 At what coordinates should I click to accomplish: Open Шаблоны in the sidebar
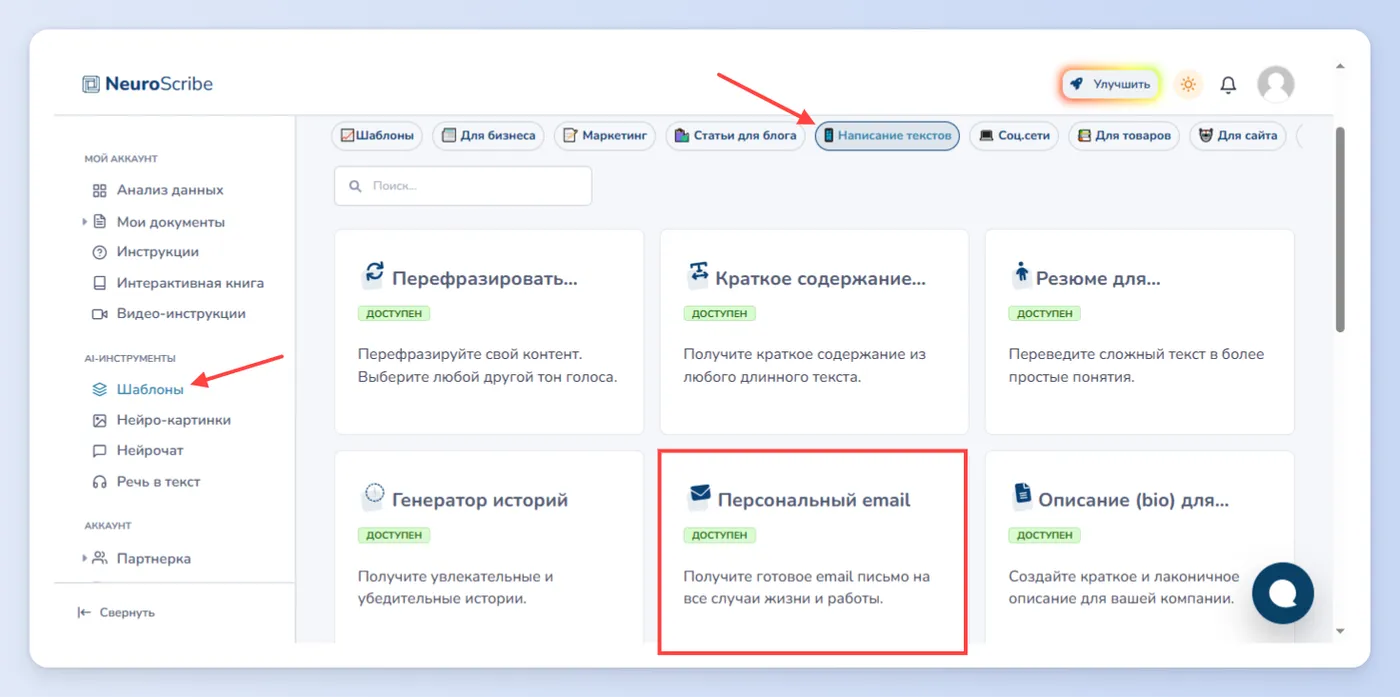(x=150, y=390)
